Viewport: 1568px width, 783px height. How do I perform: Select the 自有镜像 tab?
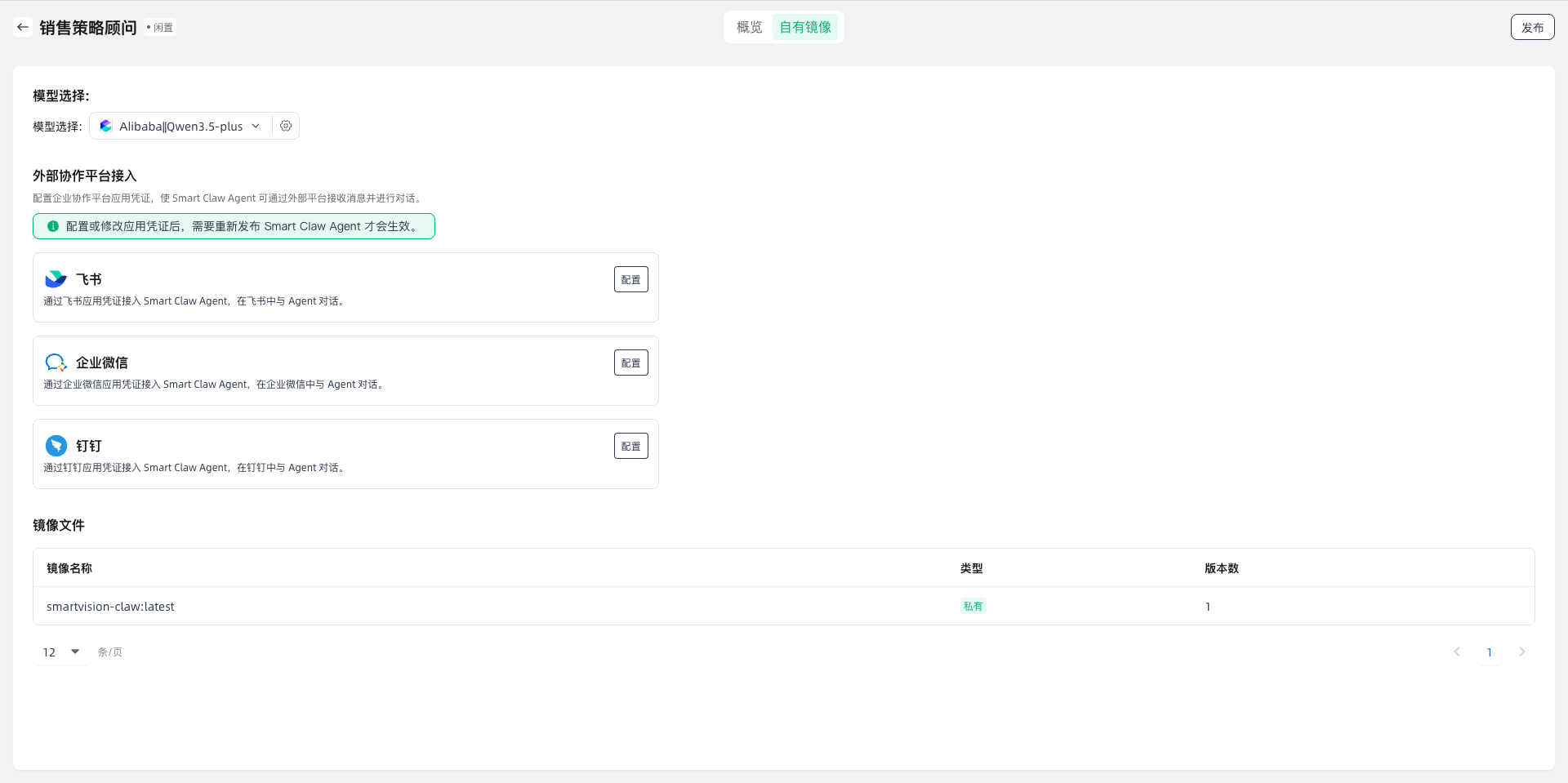[805, 27]
